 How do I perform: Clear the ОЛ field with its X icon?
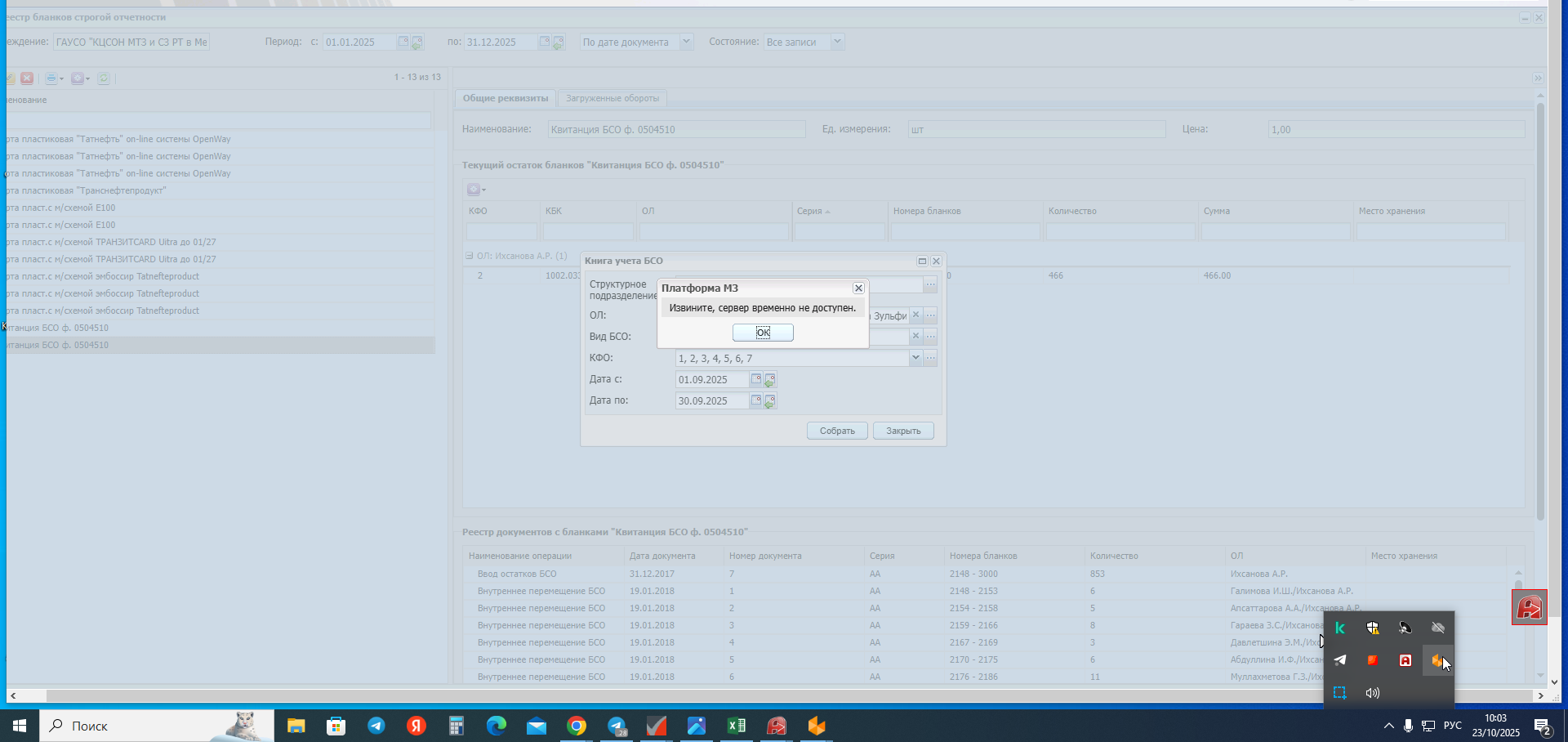click(915, 315)
